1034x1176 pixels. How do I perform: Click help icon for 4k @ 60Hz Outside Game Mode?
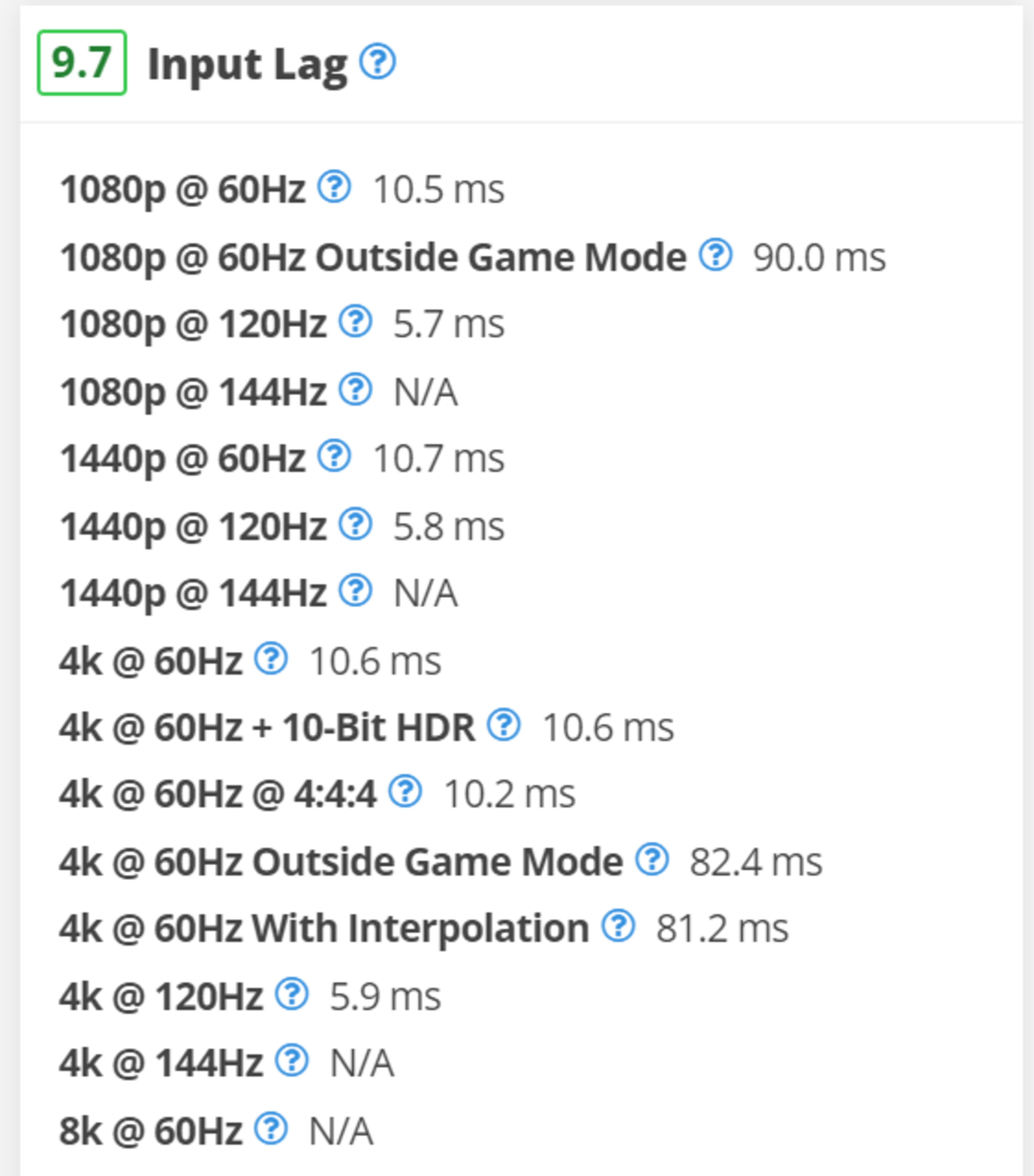[652, 860]
